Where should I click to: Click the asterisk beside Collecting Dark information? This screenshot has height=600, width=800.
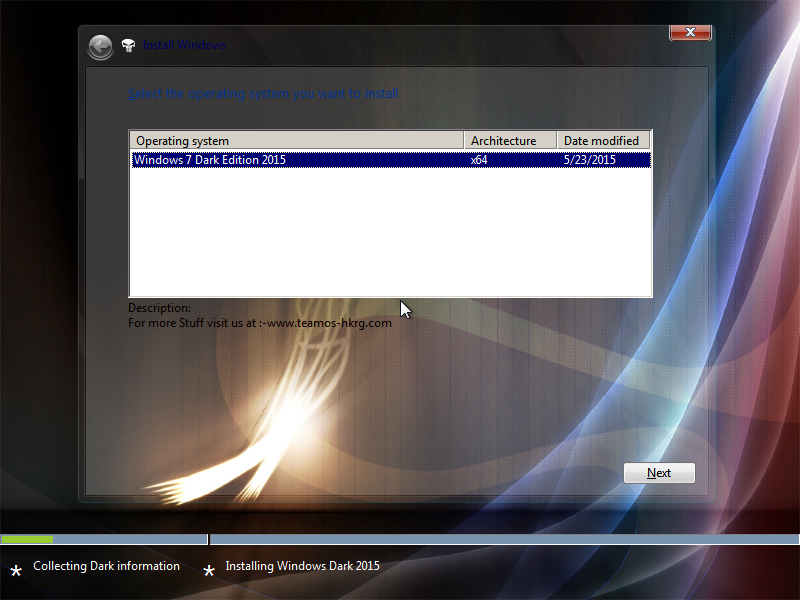click(16, 571)
